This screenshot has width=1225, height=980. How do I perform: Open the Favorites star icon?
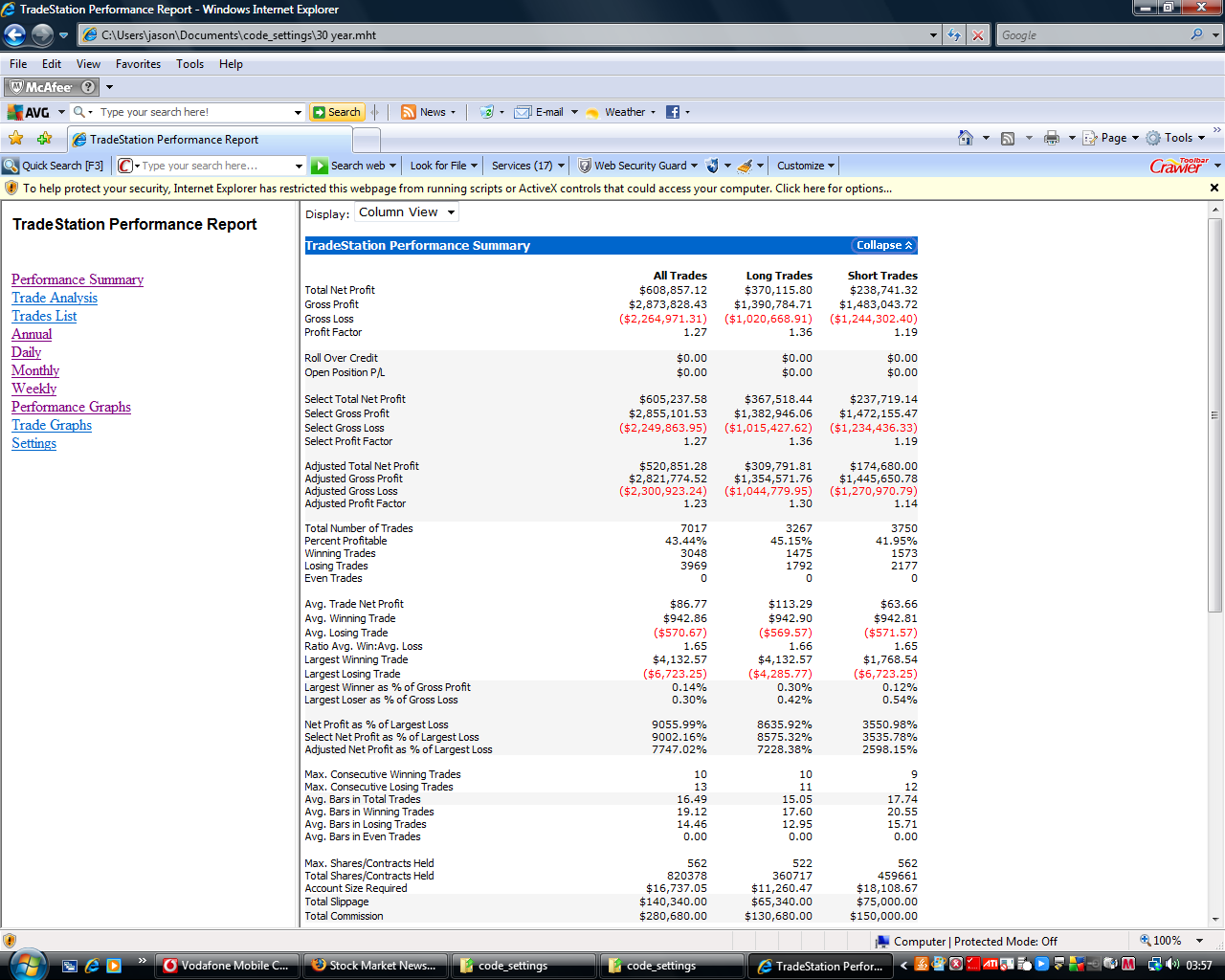point(16,139)
